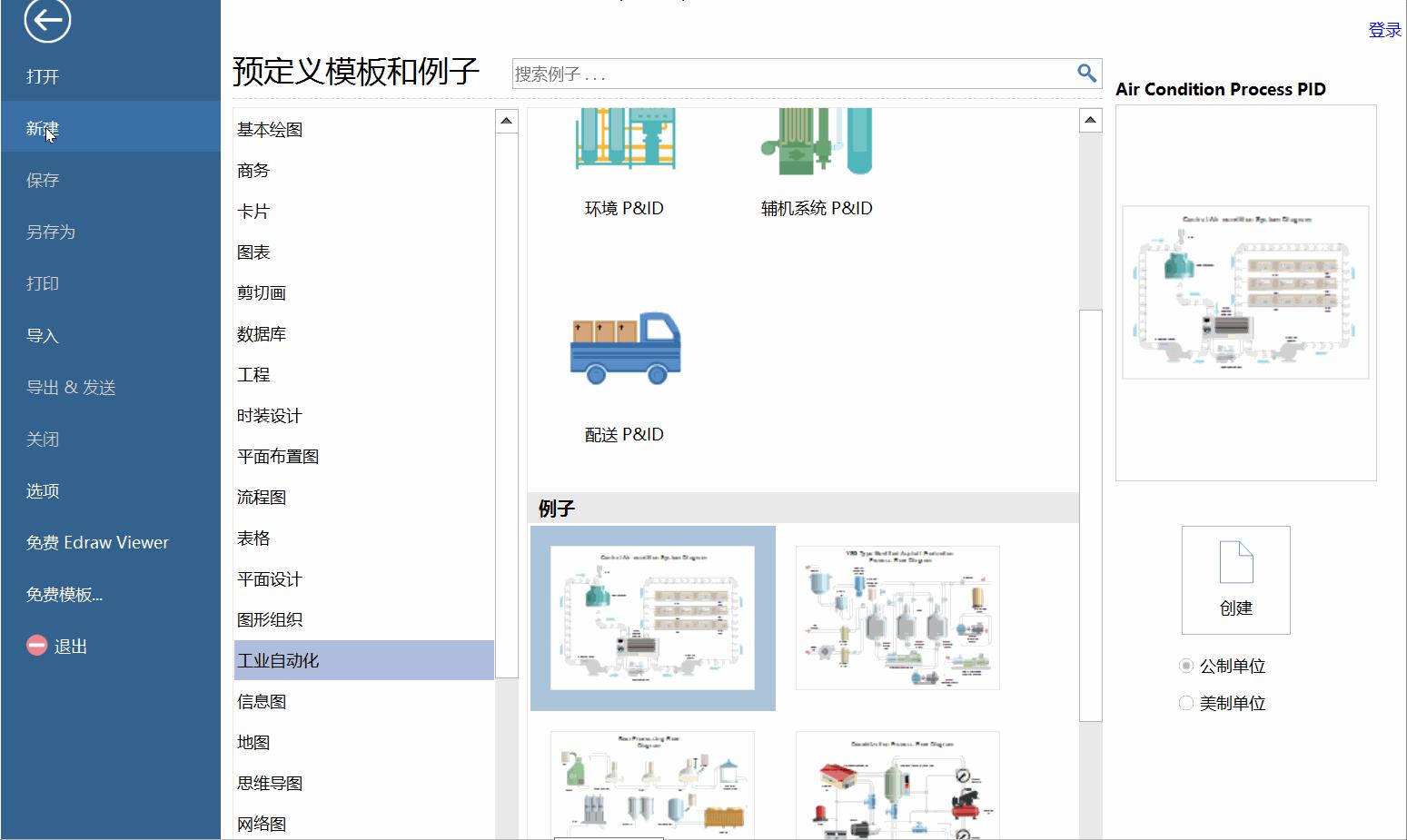The width and height of the screenshot is (1407, 840).
Task: Click the search magnifier icon
Action: pyautogui.click(x=1086, y=74)
